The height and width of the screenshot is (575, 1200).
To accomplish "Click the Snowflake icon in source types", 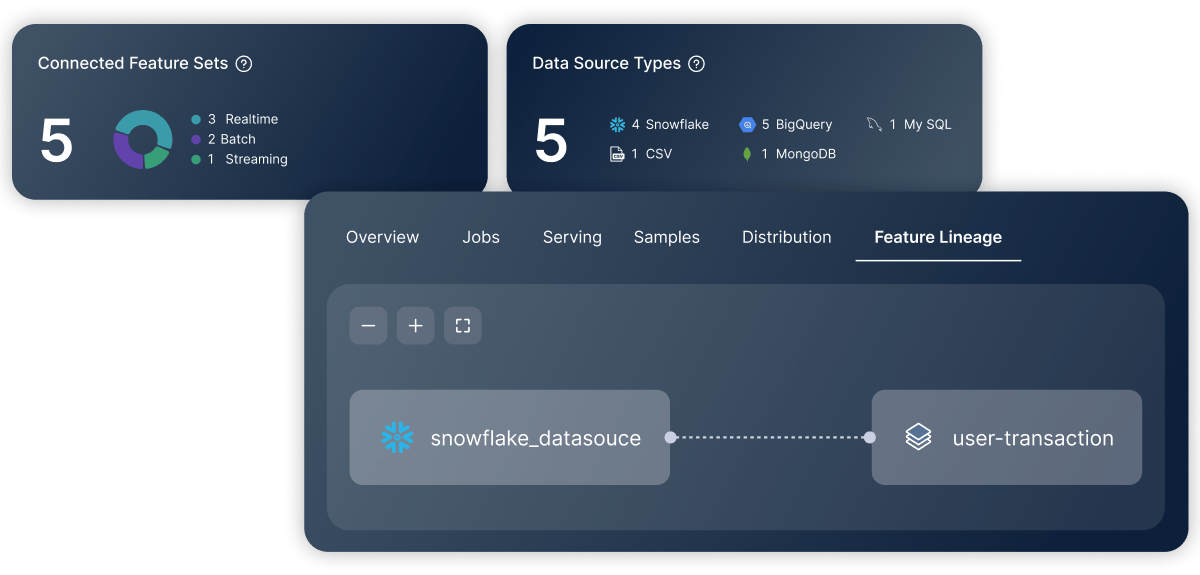I will [617, 125].
